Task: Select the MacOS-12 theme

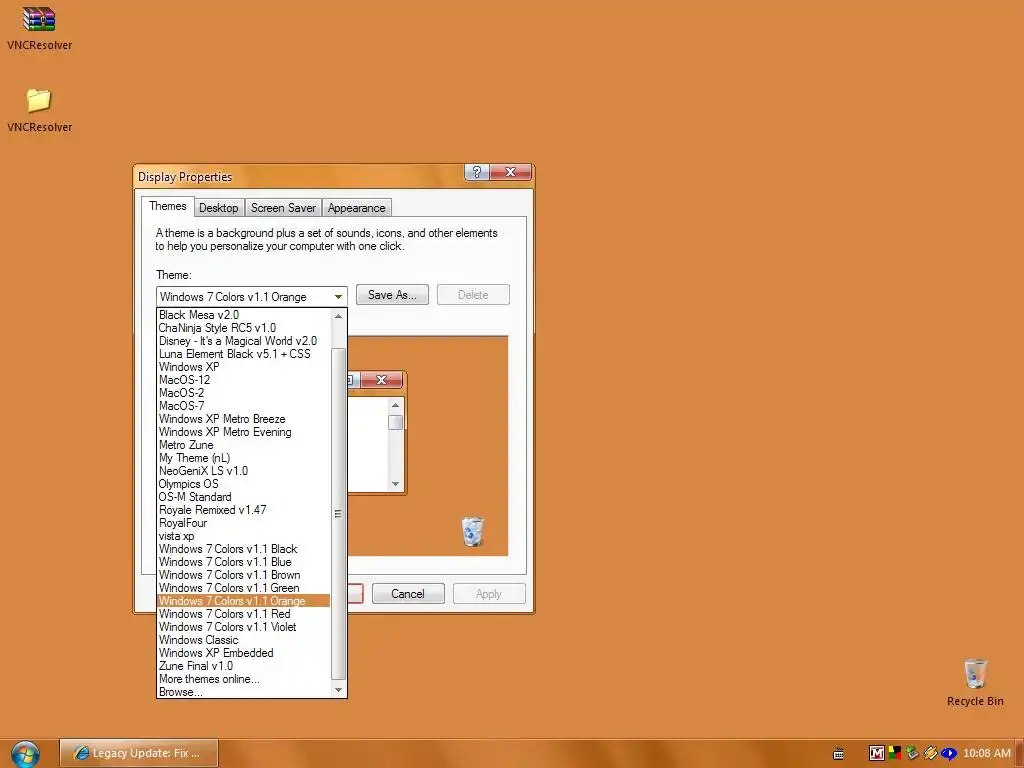Action: (244, 380)
